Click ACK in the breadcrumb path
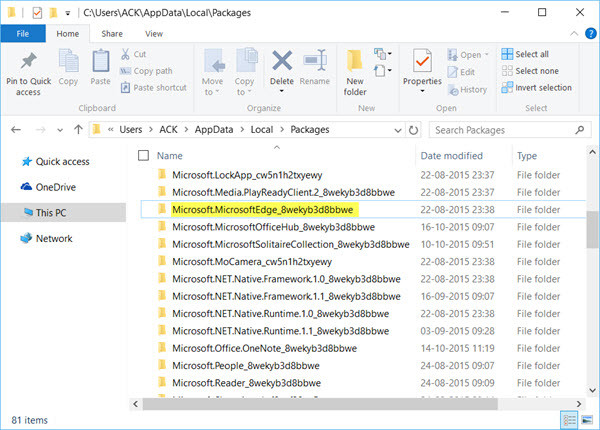This screenshot has width=600, height=430. 168,130
